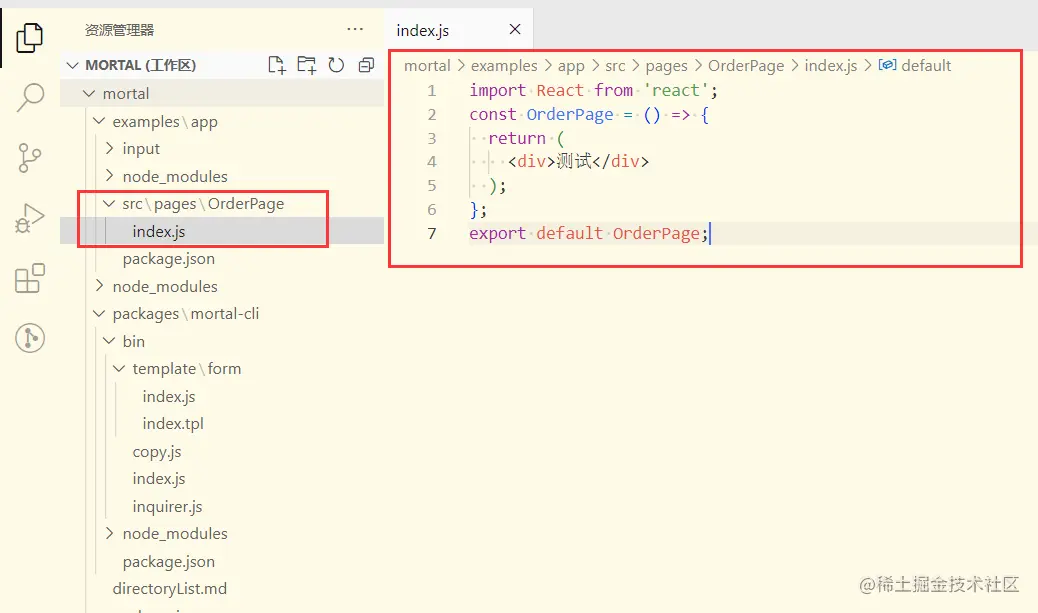Viewport: 1038px width, 613px height.
Task: Click the return keyword on line 3
Action: [x=517, y=138]
